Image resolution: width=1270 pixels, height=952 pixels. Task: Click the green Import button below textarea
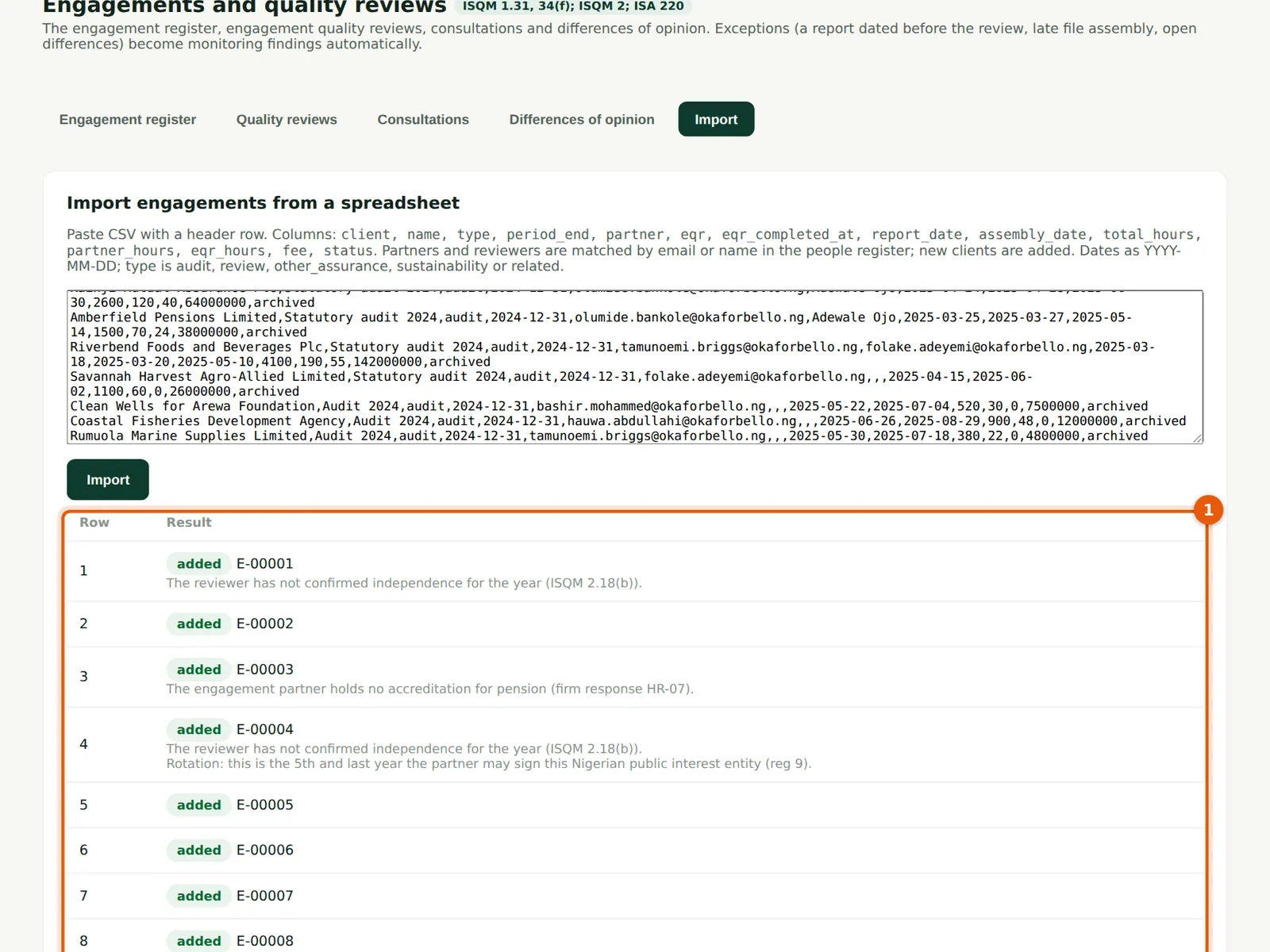pos(108,479)
